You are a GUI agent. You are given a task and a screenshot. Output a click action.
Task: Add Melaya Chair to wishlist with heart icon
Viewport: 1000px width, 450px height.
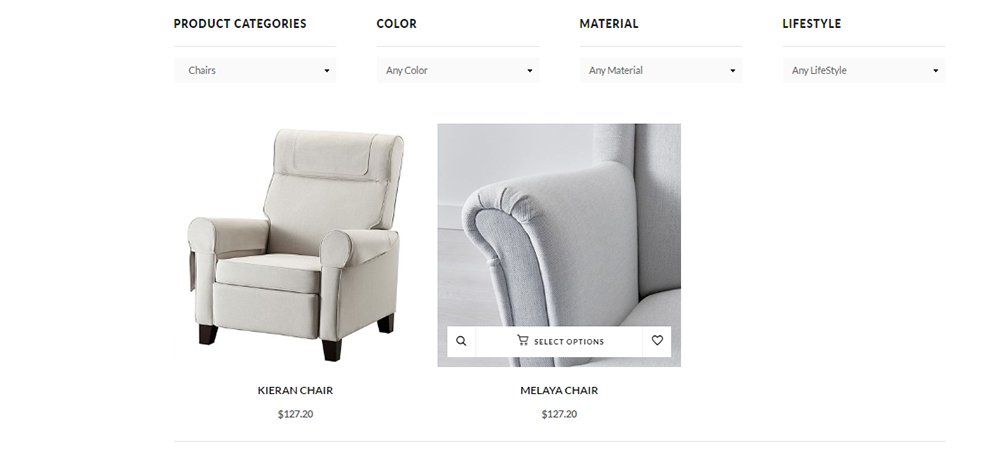click(657, 341)
